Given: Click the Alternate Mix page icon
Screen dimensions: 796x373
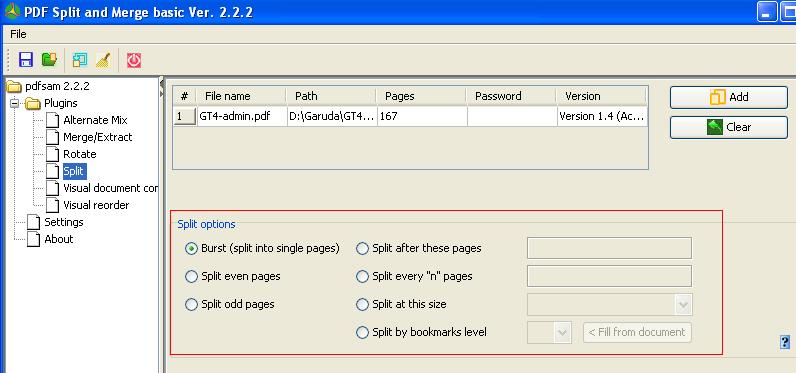Looking at the screenshot, I should coord(53,120).
